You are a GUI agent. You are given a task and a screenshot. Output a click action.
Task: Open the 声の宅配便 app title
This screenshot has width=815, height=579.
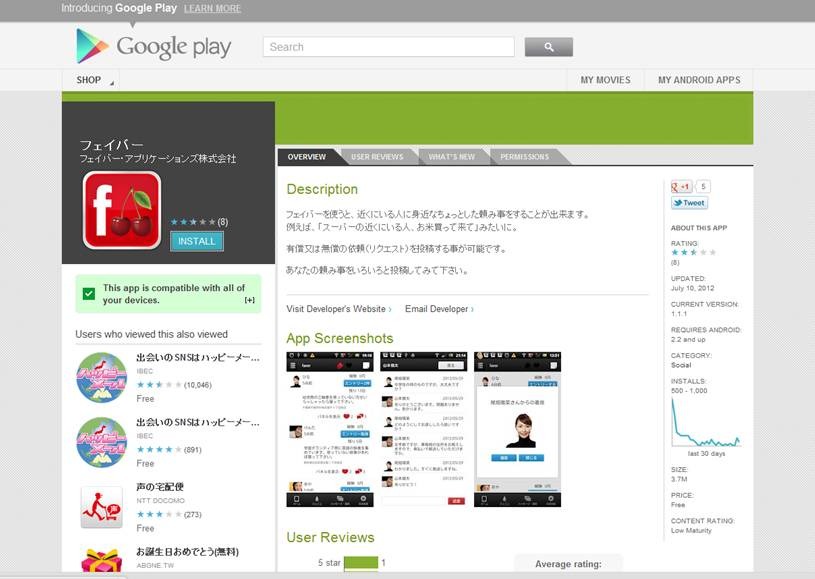point(160,487)
